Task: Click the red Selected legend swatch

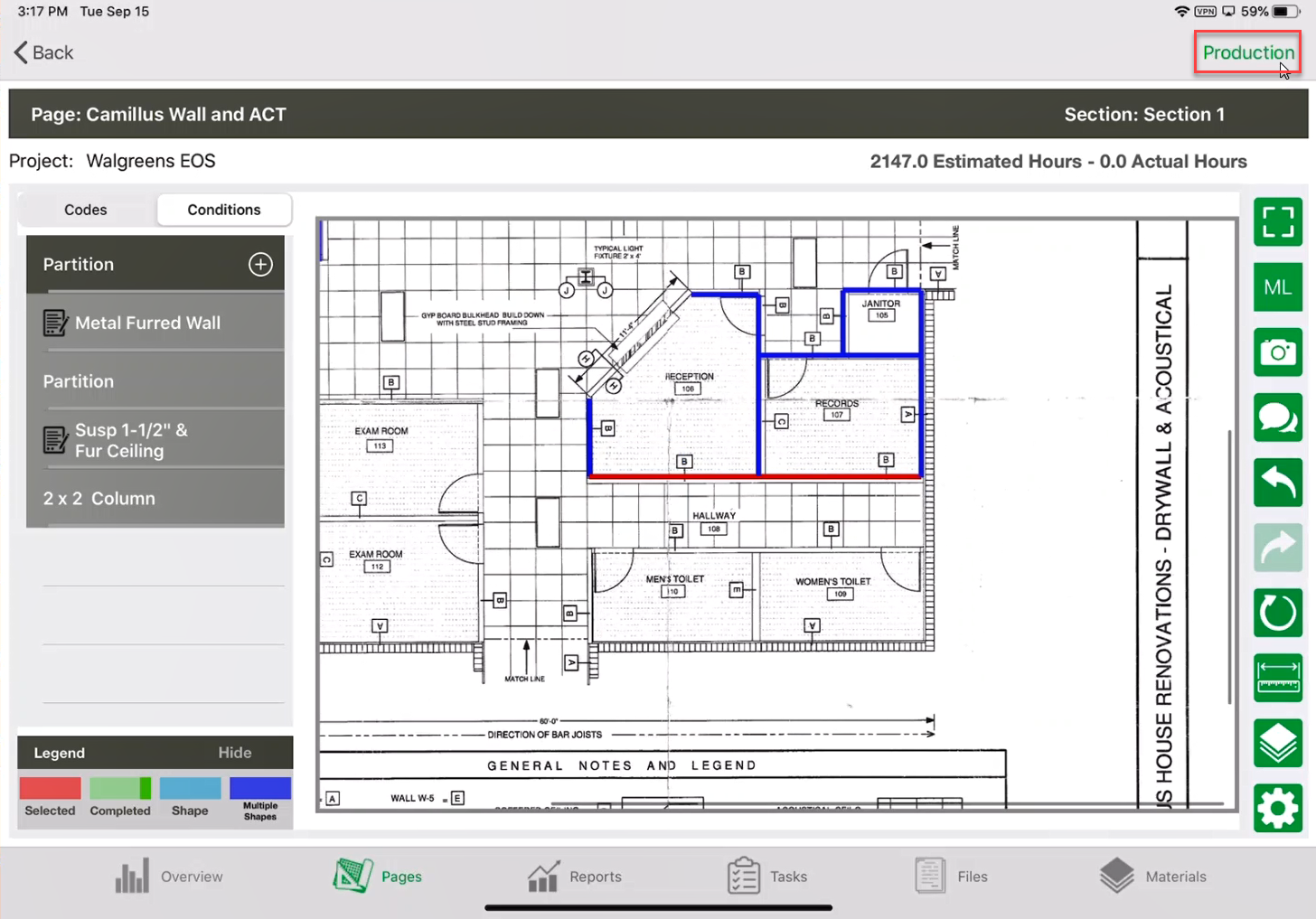Action: pyautogui.click(x=50, y=789)
